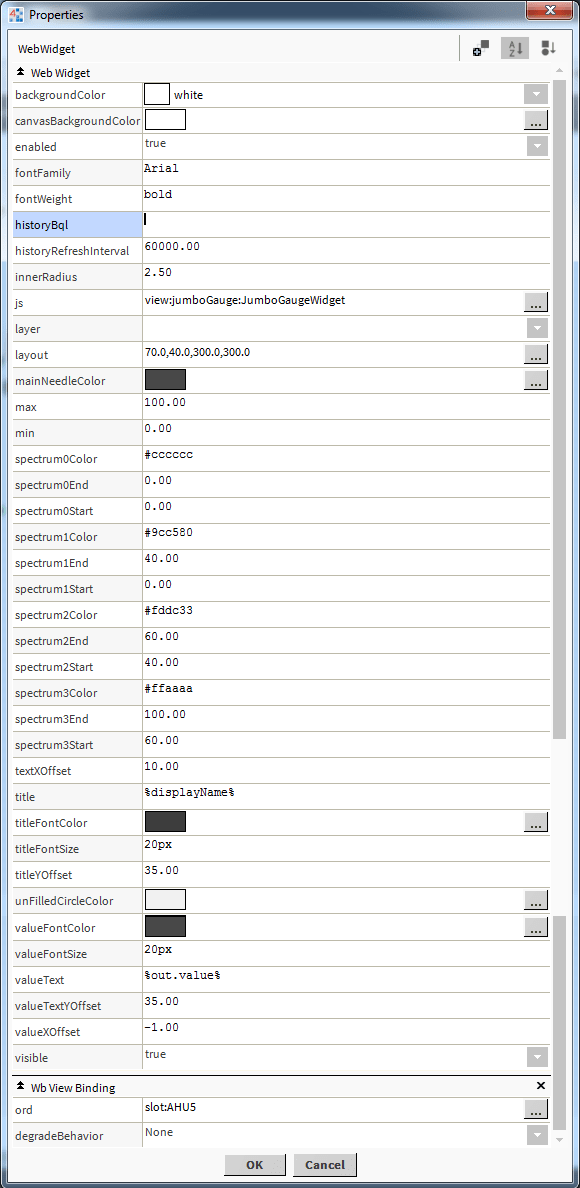The width and height of the screenshot is (580, 1188).
Task: Click the titleYOffset 35.00 field
Action: (x=346, y=874)
